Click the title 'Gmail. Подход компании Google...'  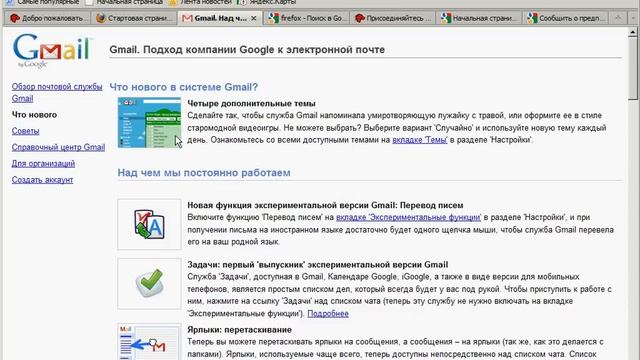click(x=247, y=50)
